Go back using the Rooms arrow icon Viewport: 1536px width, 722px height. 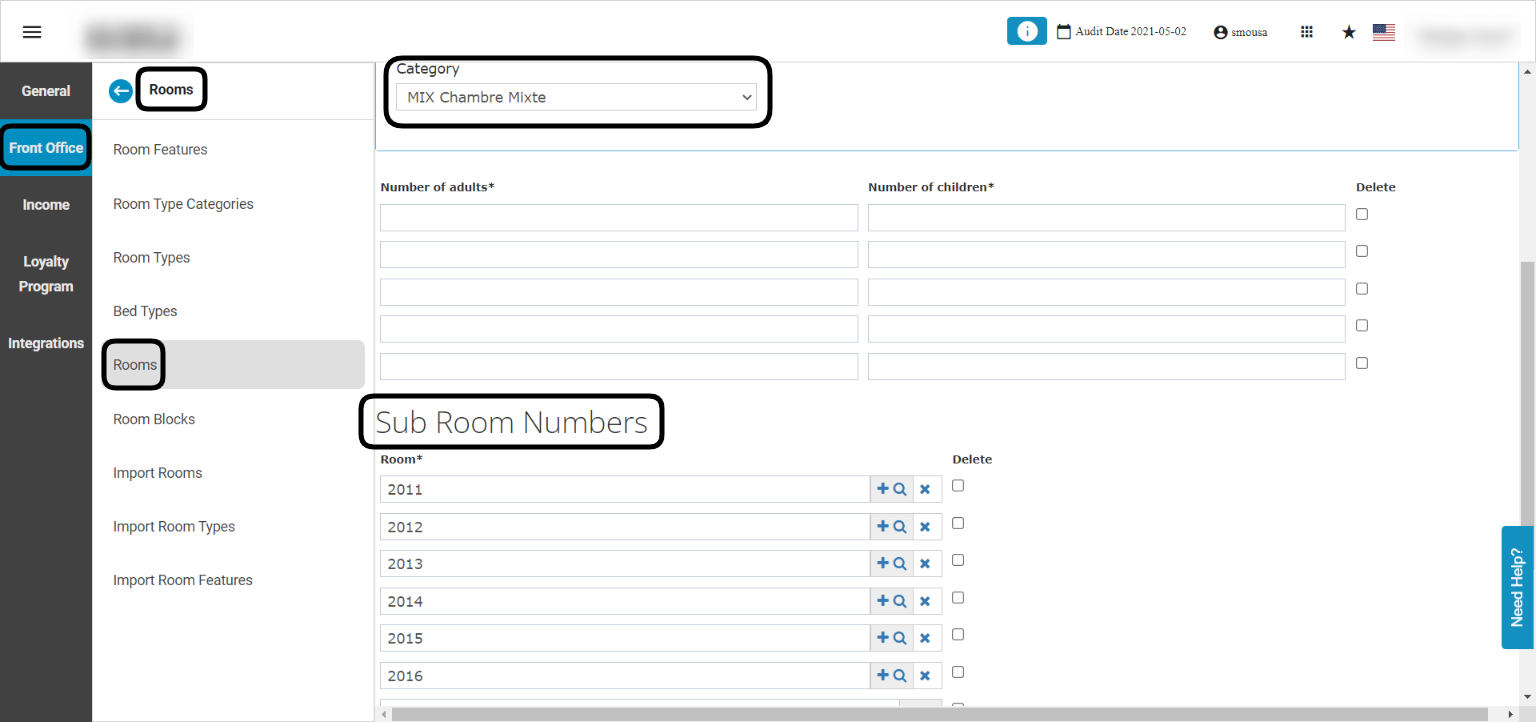121,91
